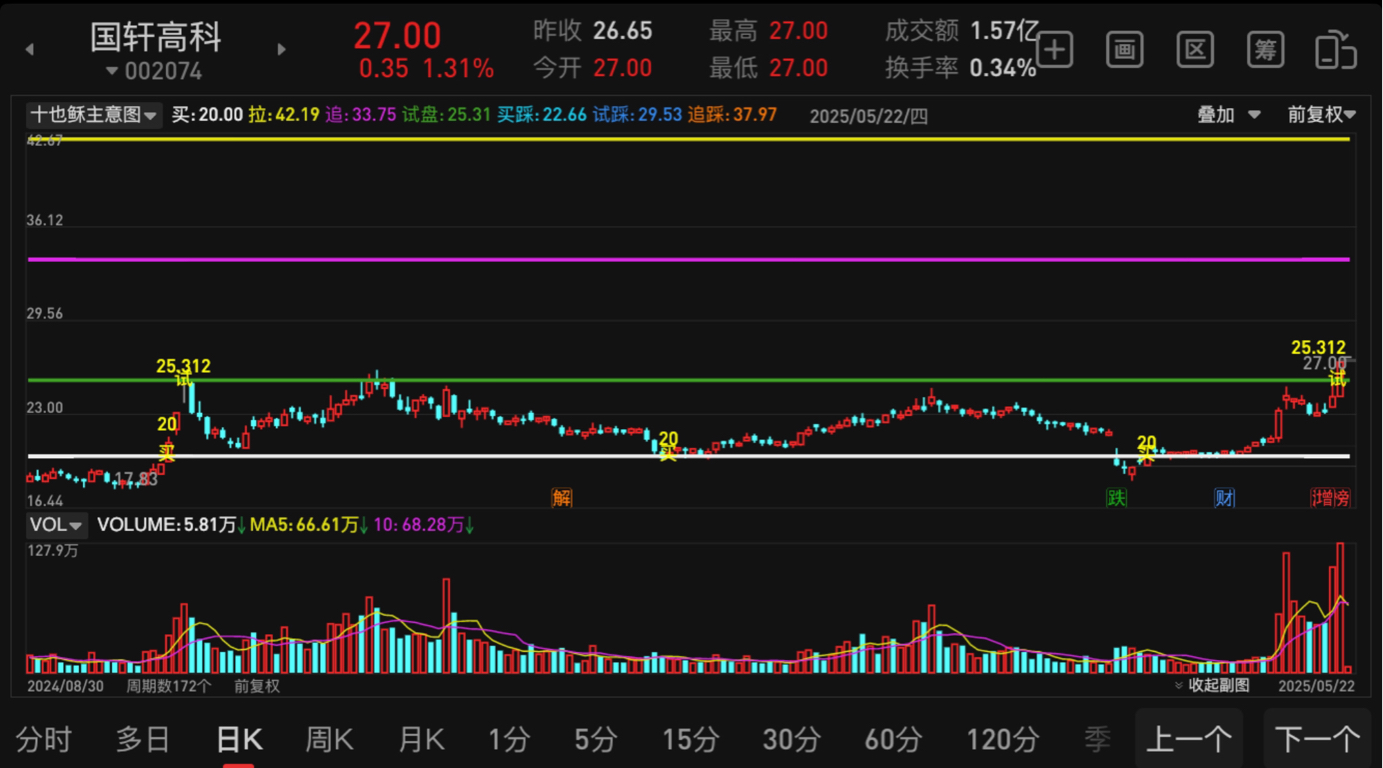Expand stock code 002074 dropdown
This screenshot has width=1383, height=768.
pyautogui.click(x=154, y=72)
